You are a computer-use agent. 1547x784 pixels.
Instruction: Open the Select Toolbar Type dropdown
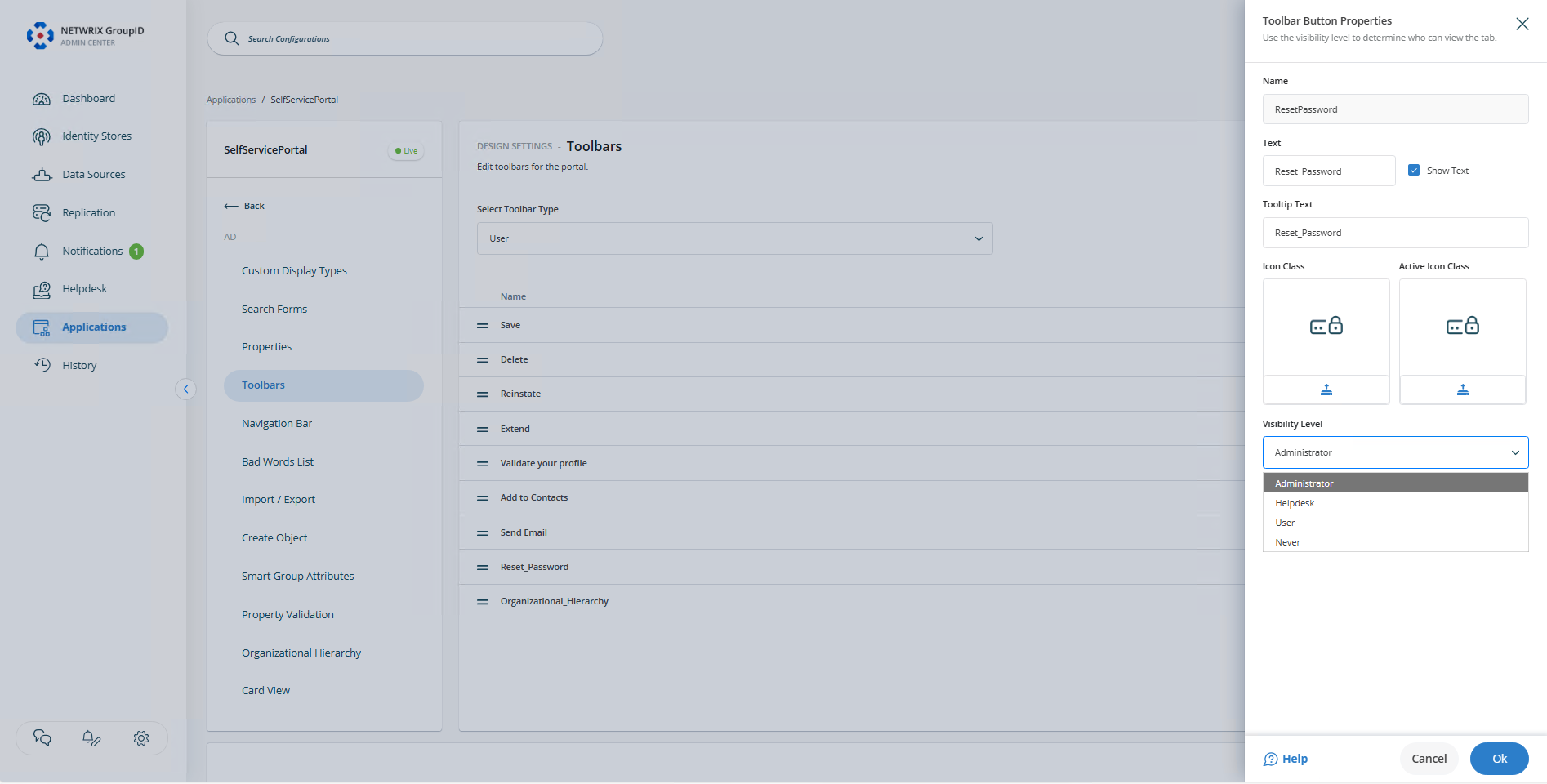point(733,238)
